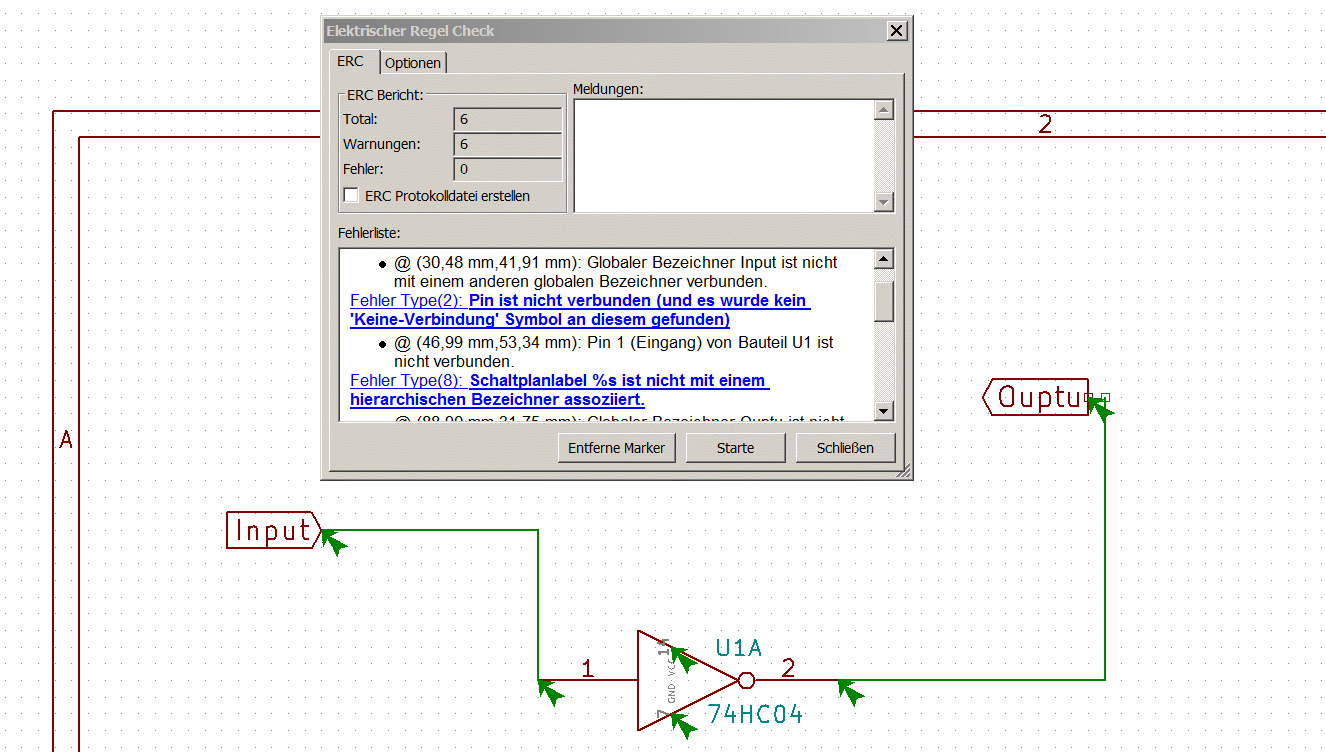Open the 'Pin ist nicht verbunden' error link
Screen dimensions: 1326x752
coord(580,310)
